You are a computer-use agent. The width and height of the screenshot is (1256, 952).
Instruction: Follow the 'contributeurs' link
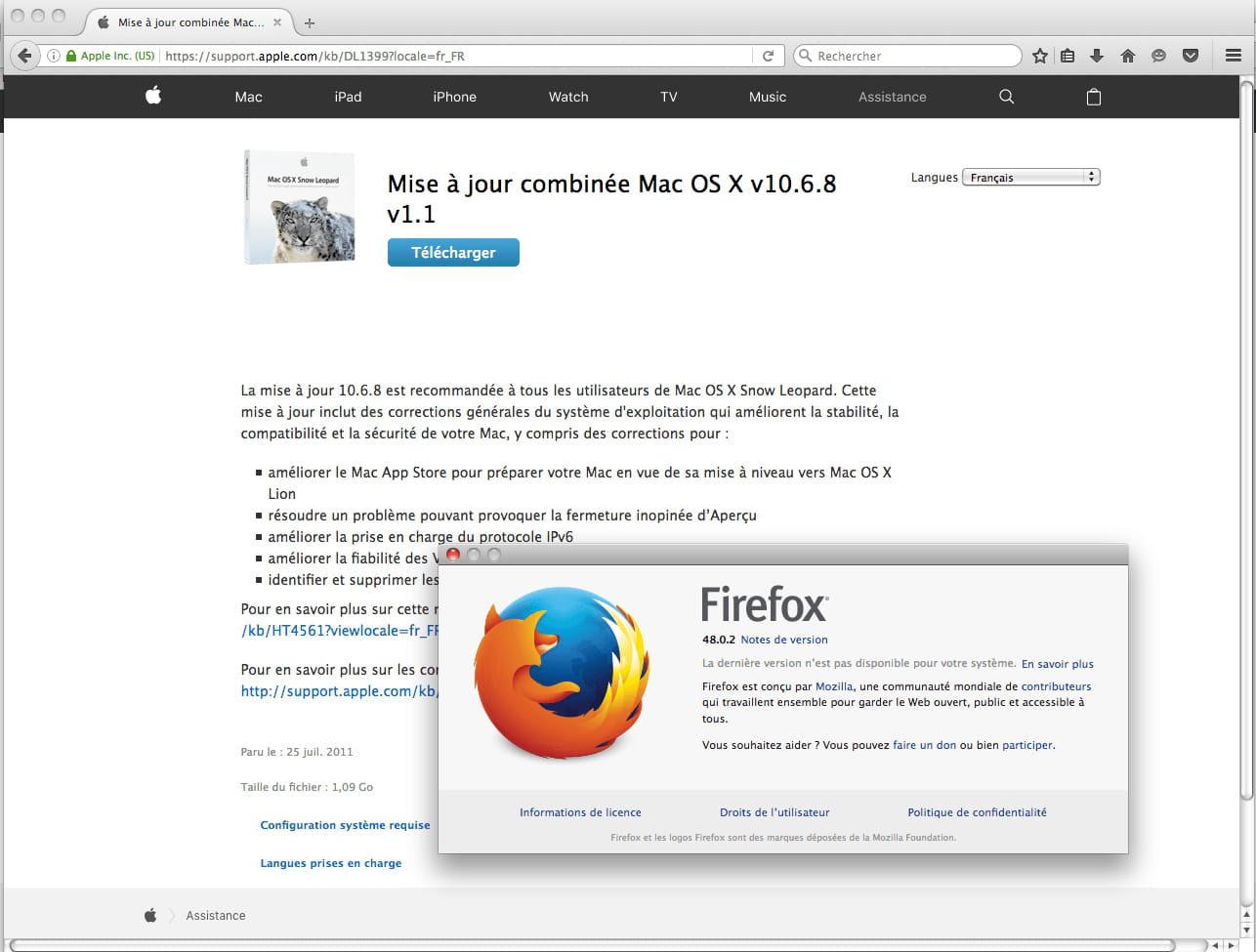tap(1057, 686)
